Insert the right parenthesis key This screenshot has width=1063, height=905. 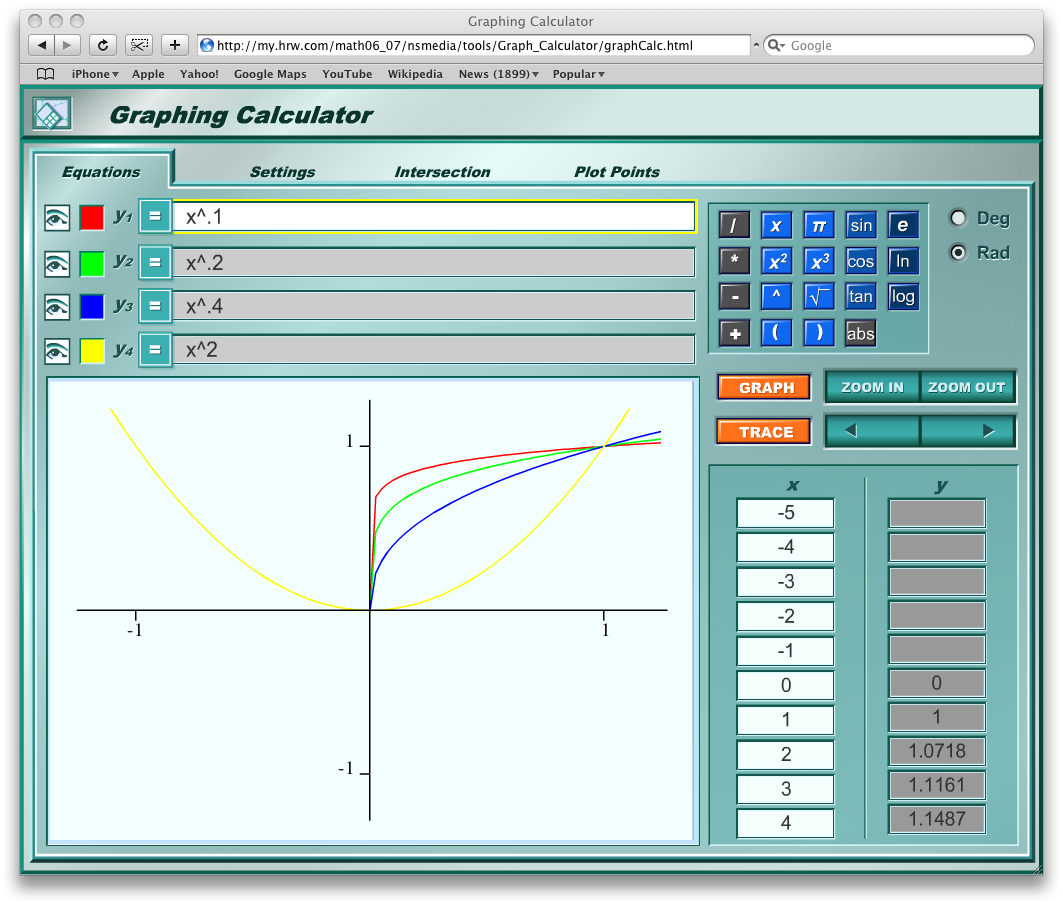coord(819,333)
